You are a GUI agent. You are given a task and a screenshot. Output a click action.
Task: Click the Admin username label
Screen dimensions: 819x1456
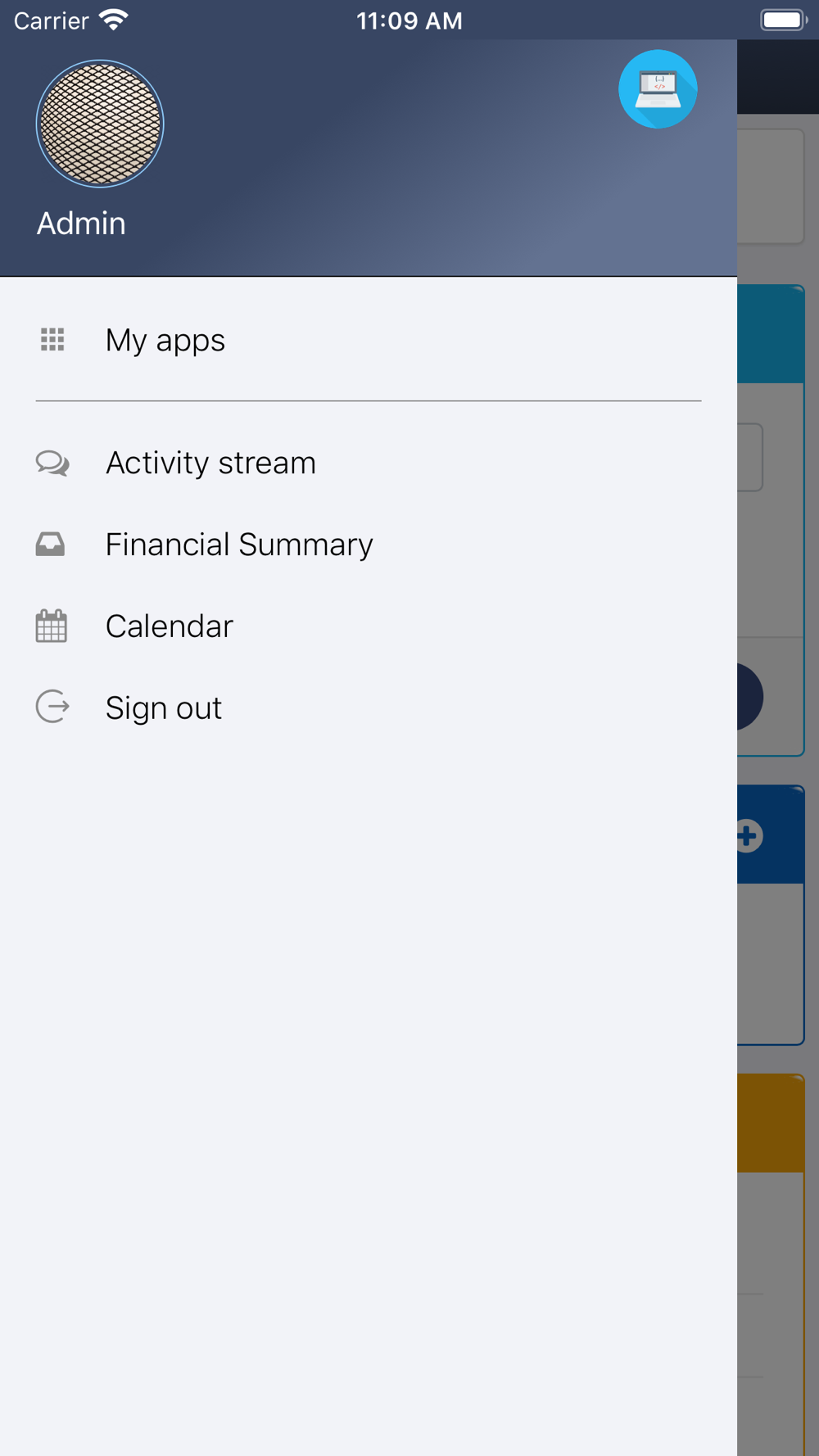81,224
